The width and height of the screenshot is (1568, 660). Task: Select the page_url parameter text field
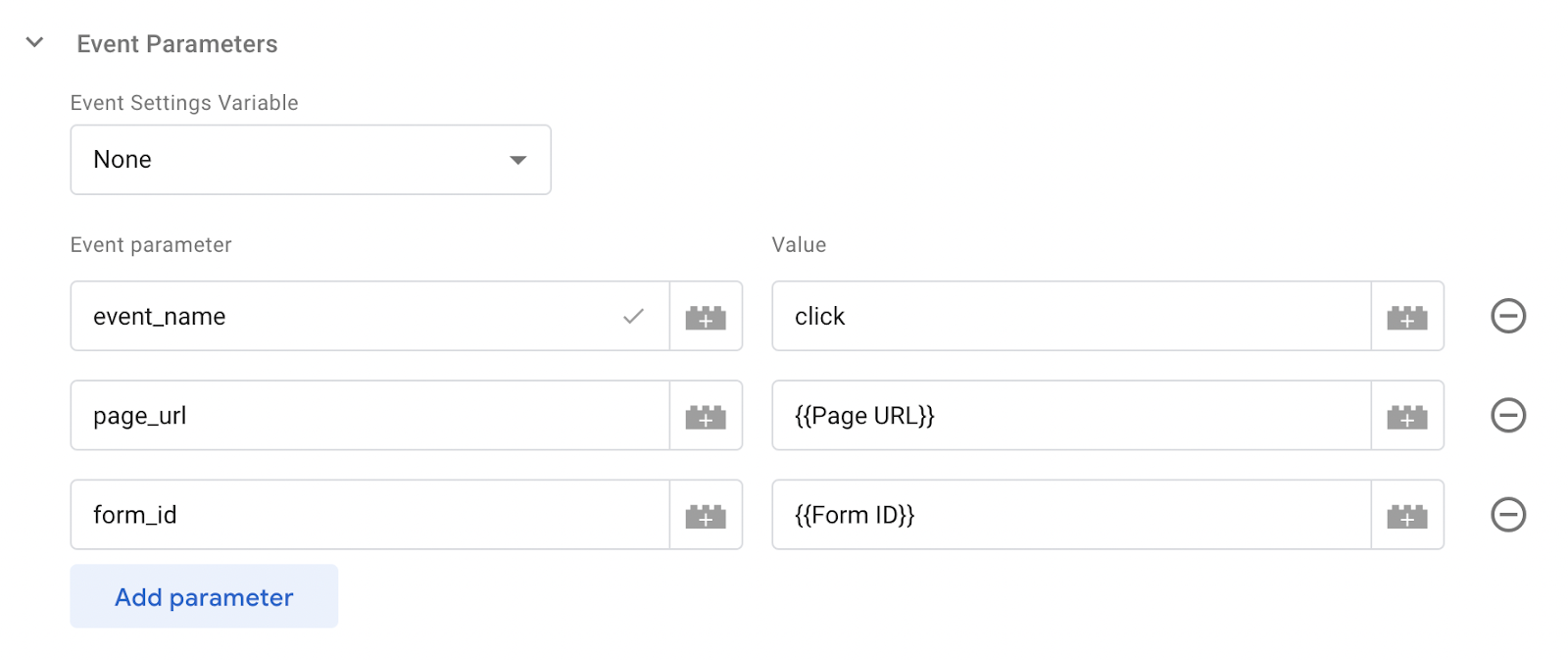(369, 416)
